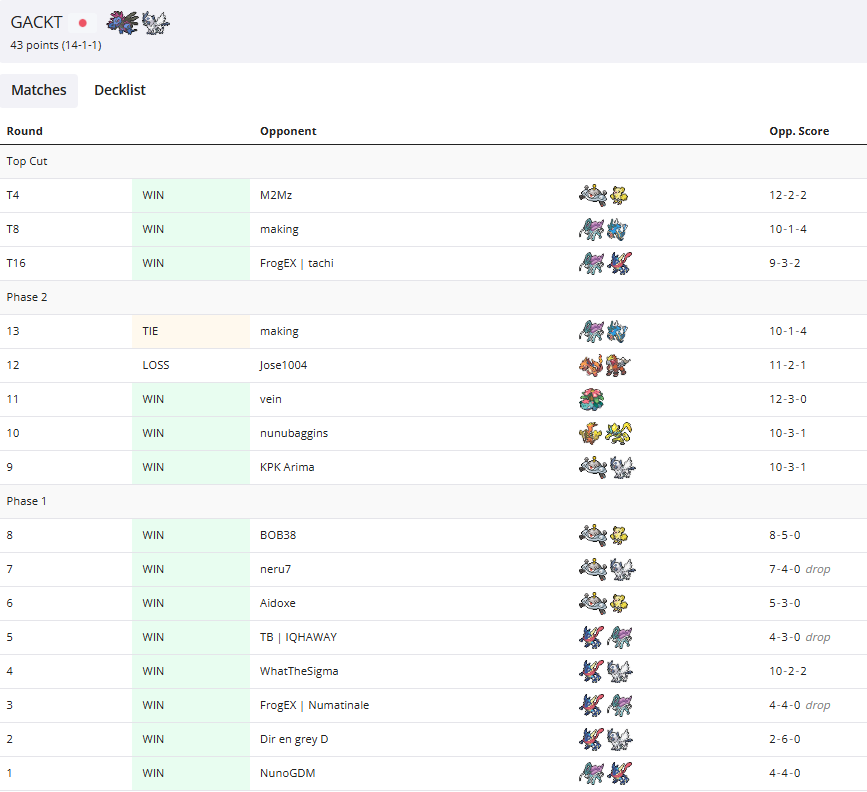Open opponent M2Mz's profile link

(x=276, y=195)
